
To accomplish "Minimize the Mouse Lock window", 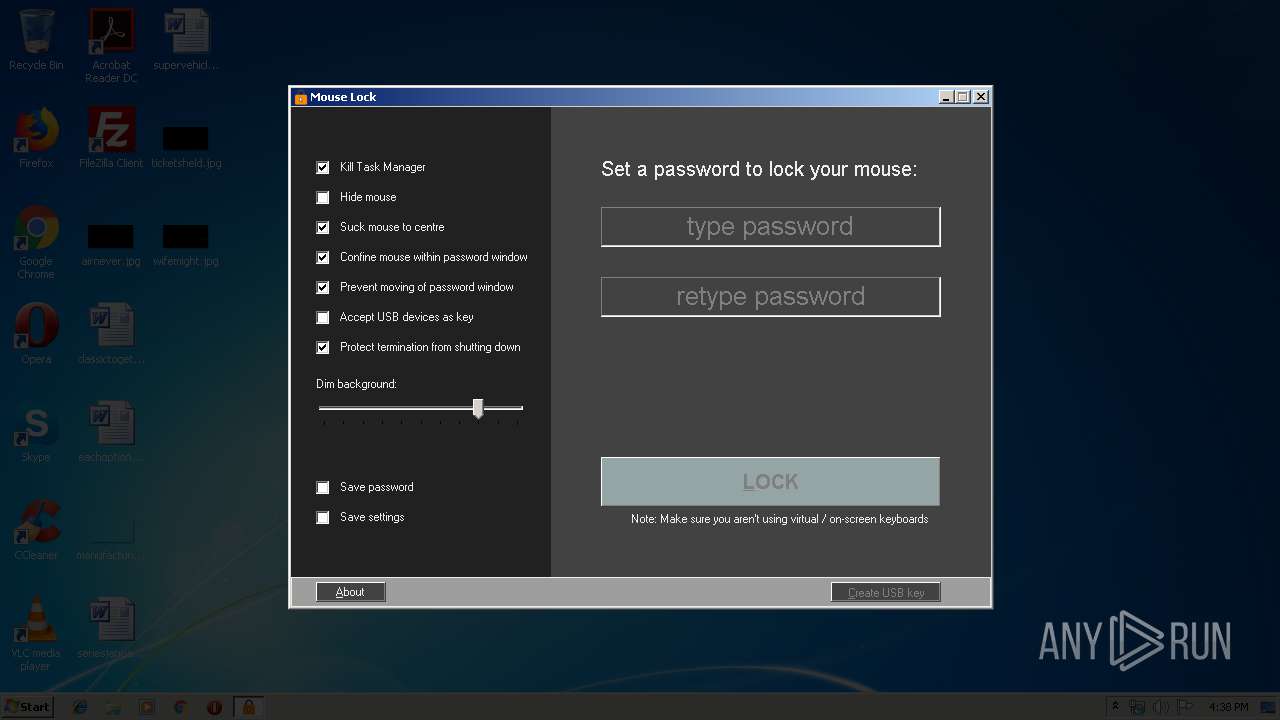I will point(946,97).
